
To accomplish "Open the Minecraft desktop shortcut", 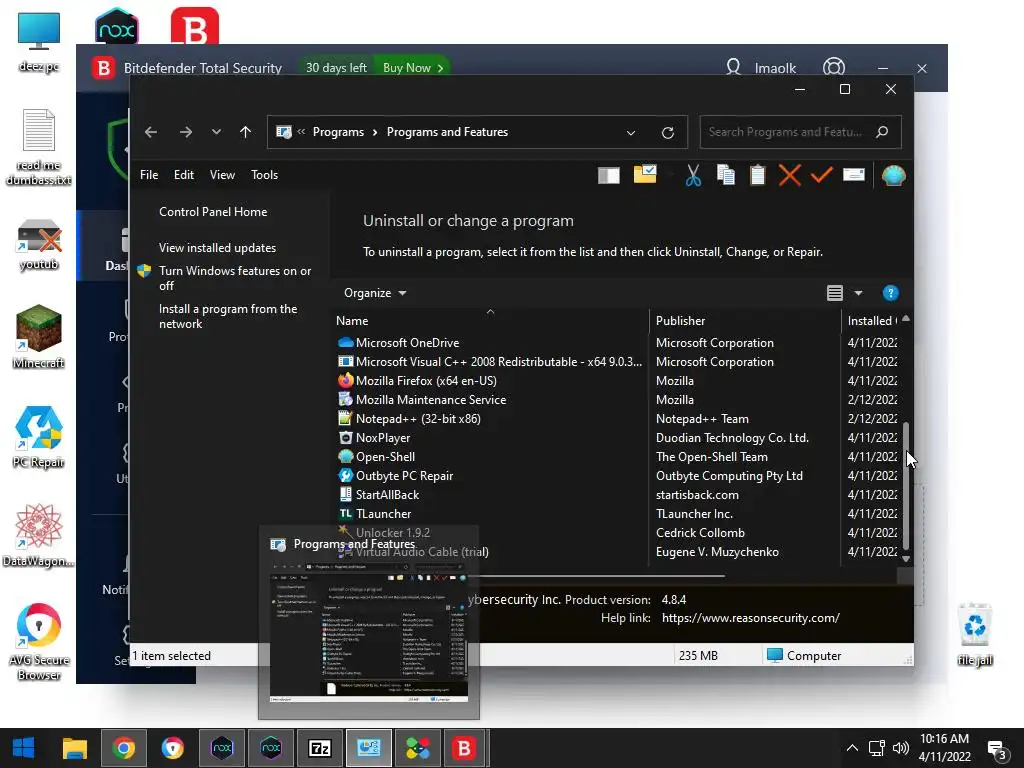I will (x=39, y=336).
